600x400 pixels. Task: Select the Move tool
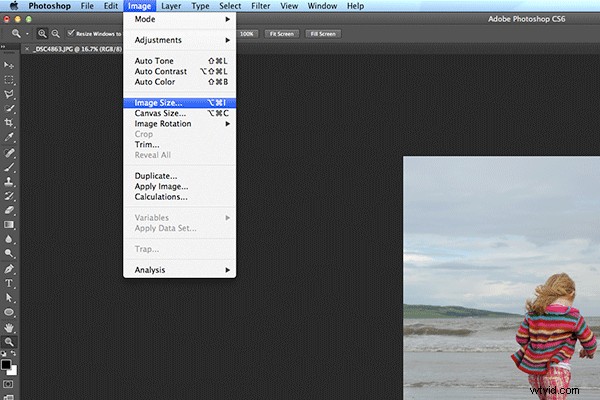(x=10, y=64)
